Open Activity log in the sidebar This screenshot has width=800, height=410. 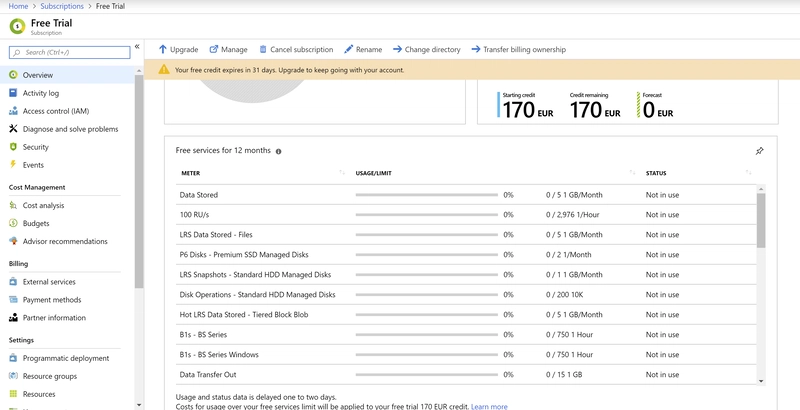[x=41, y=93]
